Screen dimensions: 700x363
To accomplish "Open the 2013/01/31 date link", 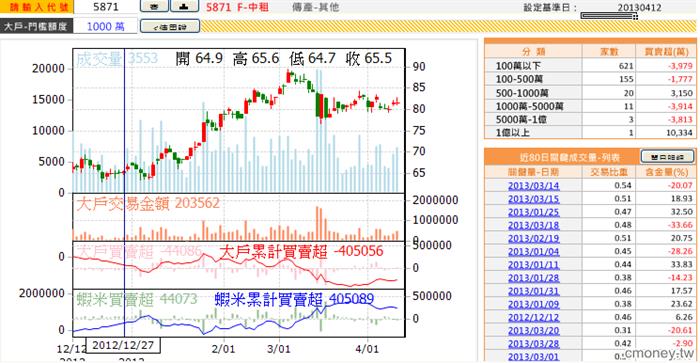I will (x=533, y=291).
